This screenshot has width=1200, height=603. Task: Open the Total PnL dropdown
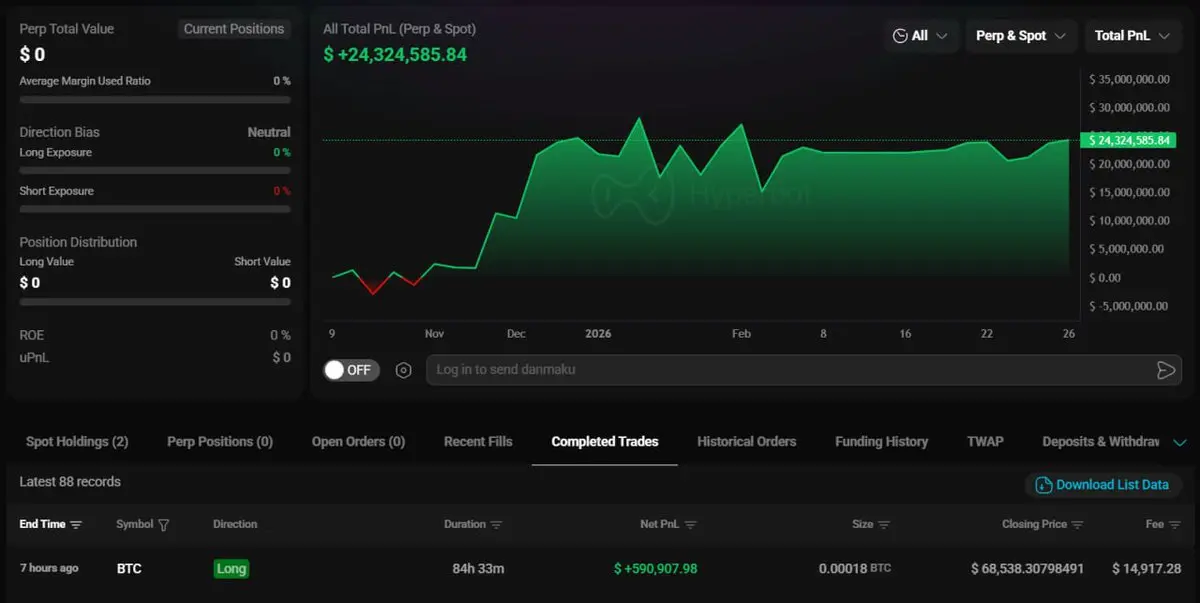click(x=1133, y=36)
